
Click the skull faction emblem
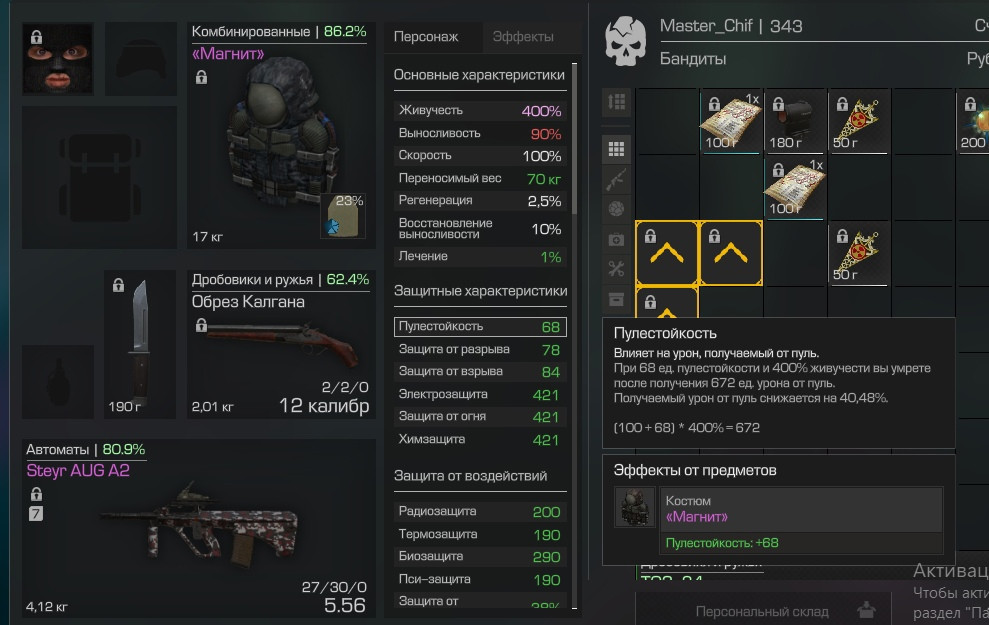pyautogui.click(x=625, y=42)
